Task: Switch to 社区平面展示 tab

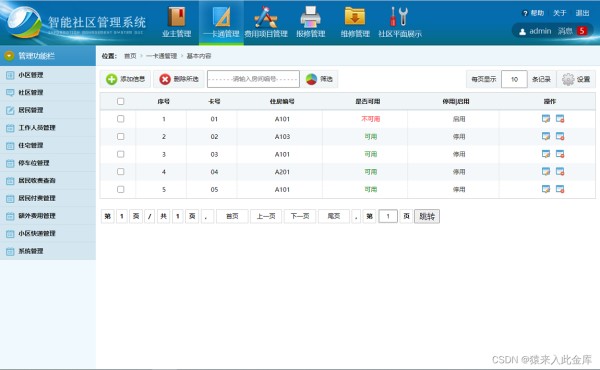Action: [x=400, y=22]
